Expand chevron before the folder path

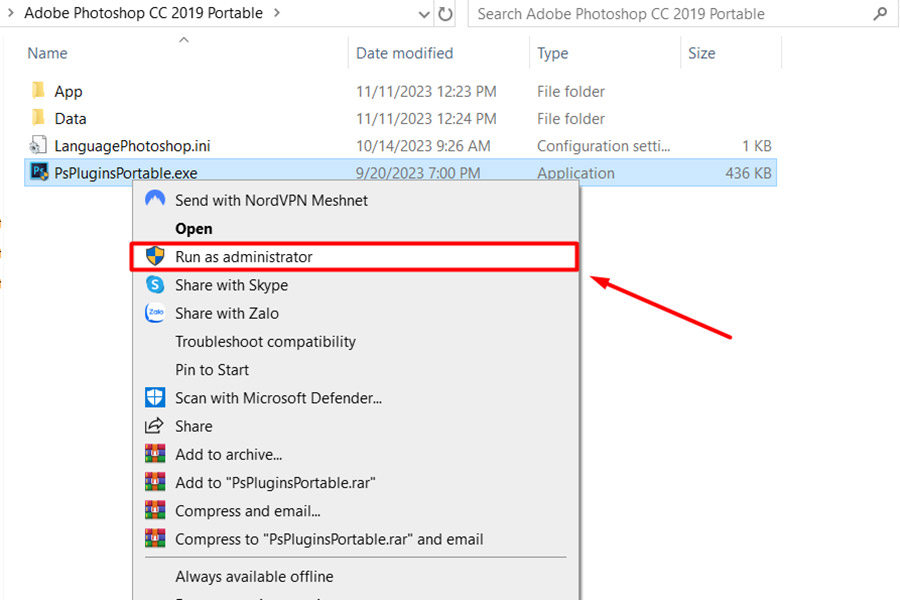click(x=10, y=13)
